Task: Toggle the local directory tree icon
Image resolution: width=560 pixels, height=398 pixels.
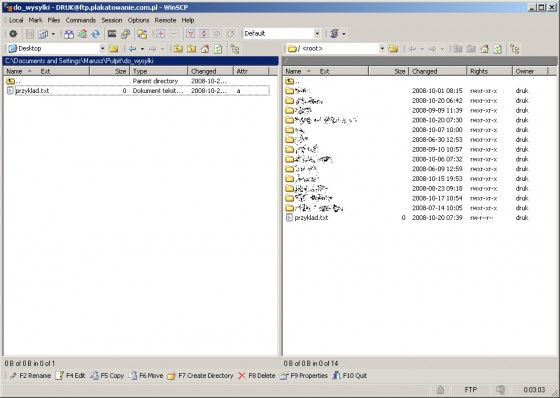Action: pos(235,49)
